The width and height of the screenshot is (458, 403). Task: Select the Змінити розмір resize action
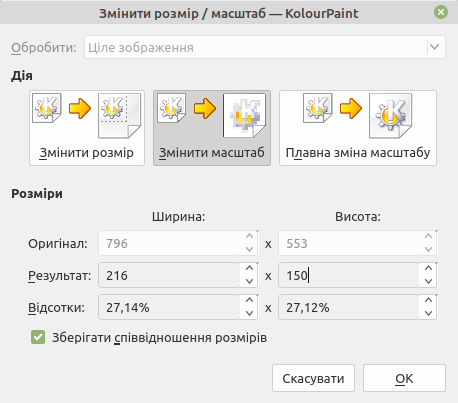87,128
